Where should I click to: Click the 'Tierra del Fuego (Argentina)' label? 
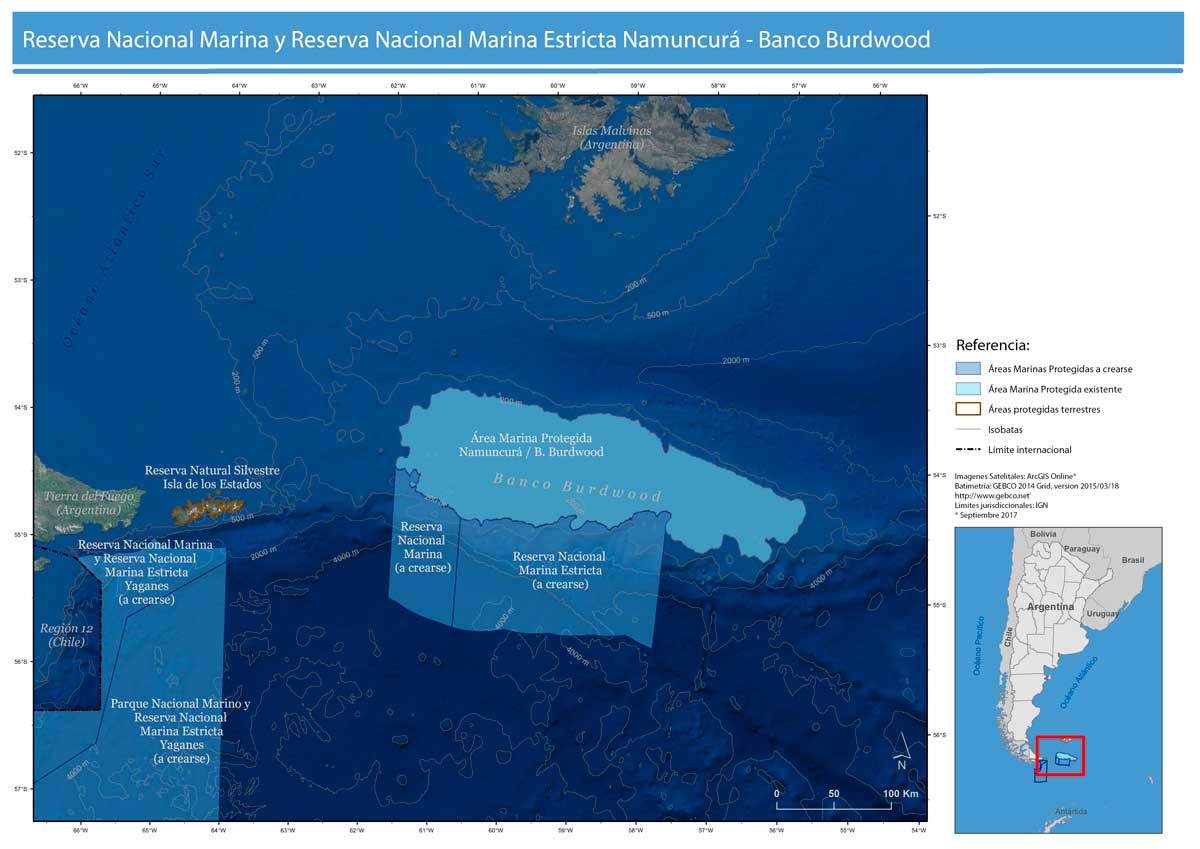click(88, 503)
